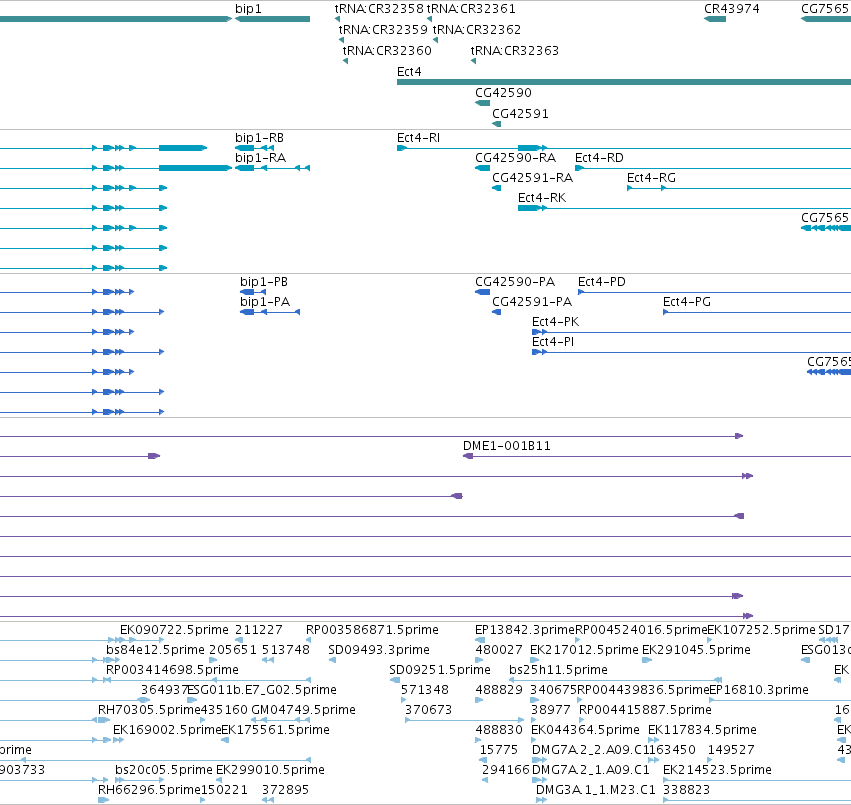Click the Ect4-PD protein label

click(x=601, y=282)
